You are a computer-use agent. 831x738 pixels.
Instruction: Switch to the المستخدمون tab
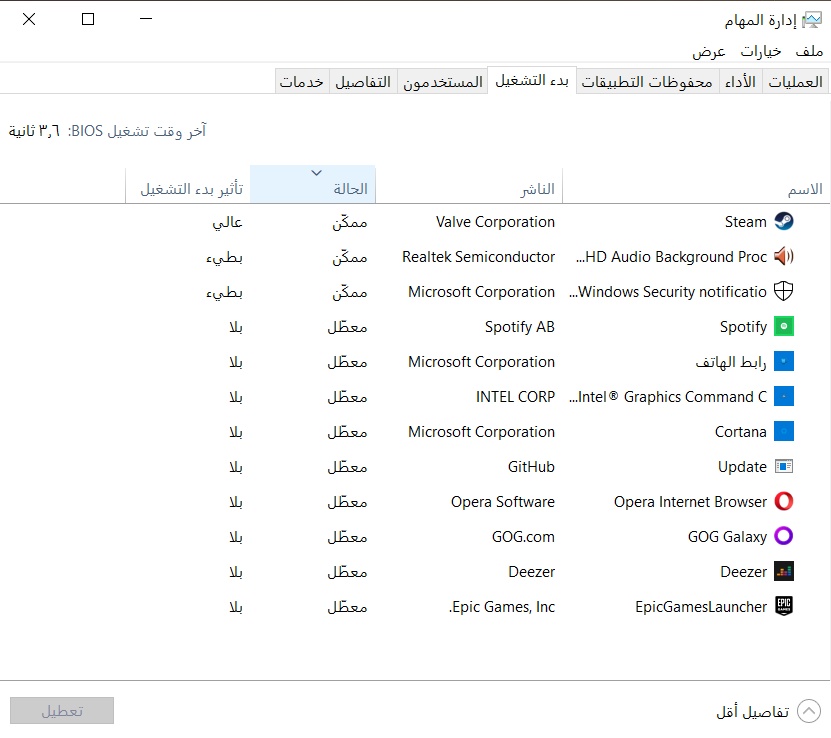pyautogui.click(x=443, y=82)
